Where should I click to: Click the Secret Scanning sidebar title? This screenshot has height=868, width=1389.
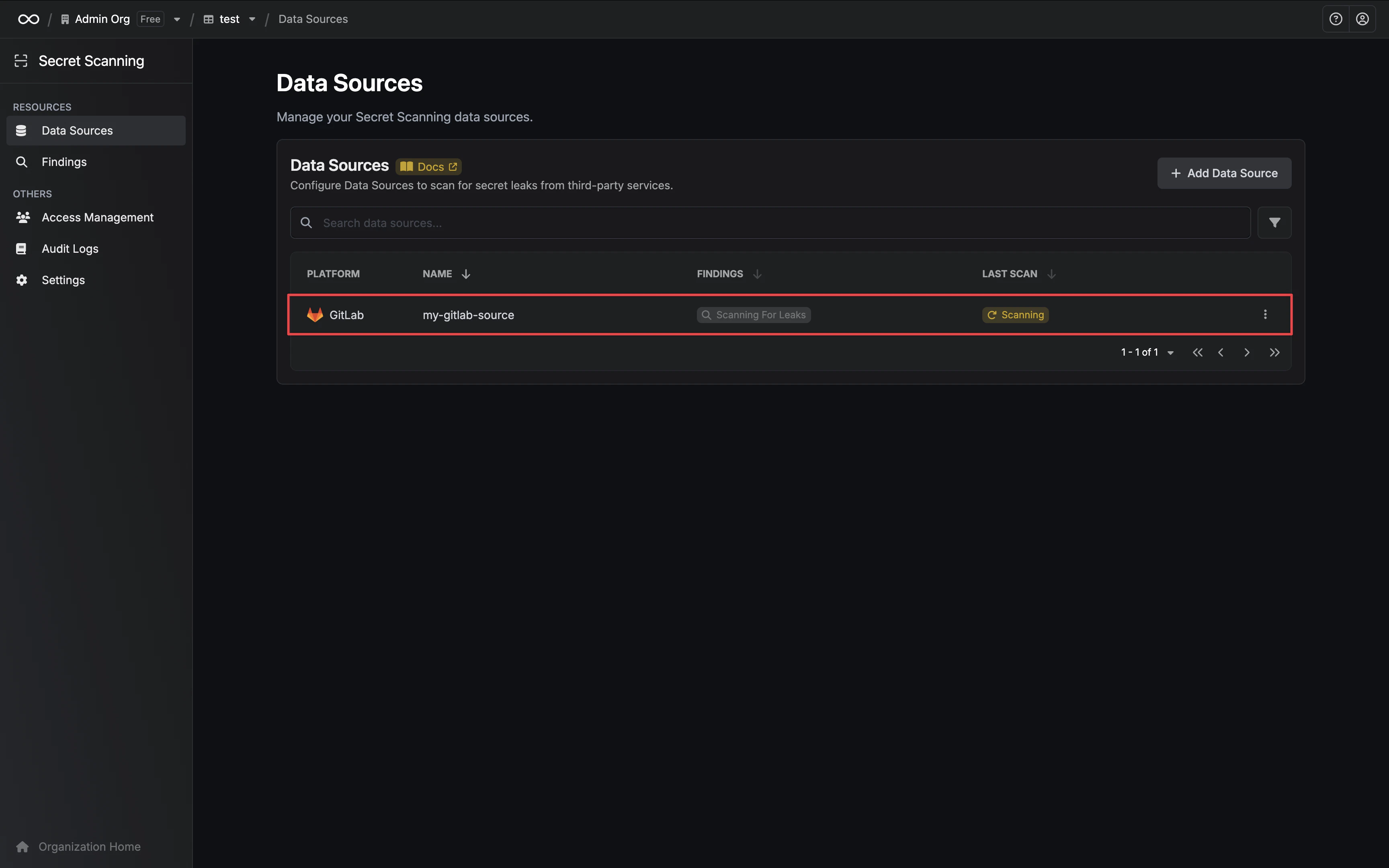pos(91,61)
